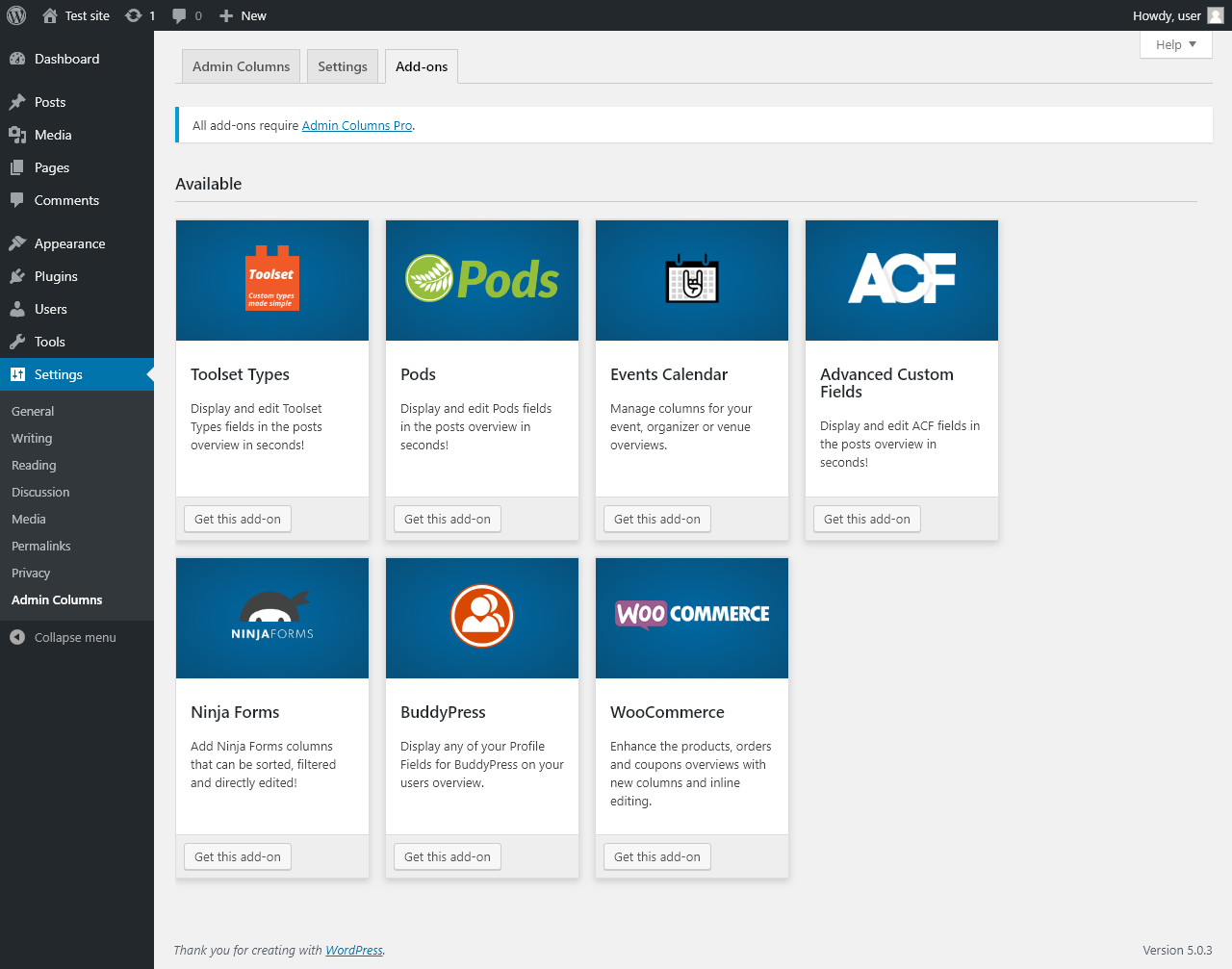Screen dimensions: 1232x969
Task: Open the updates icon in admin bar
Action: pos(134,15)
